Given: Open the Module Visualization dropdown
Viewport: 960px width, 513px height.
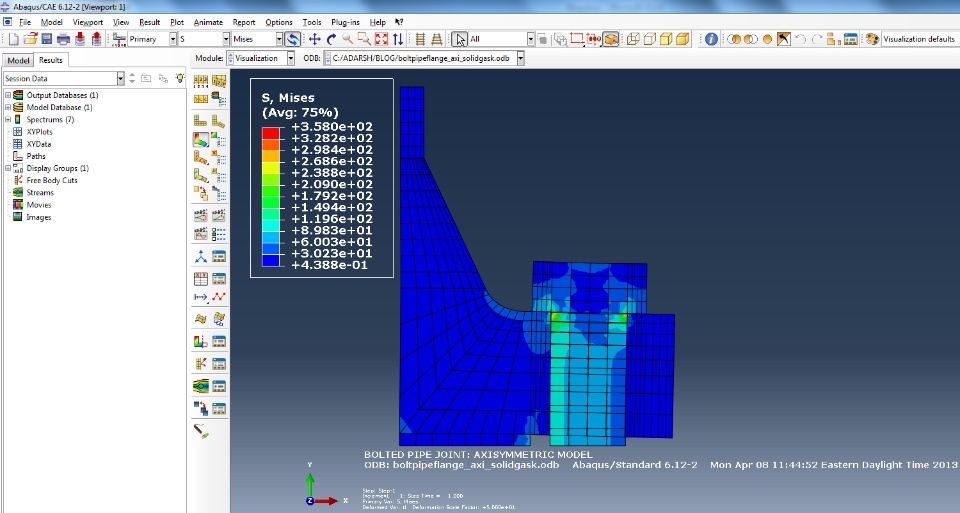Looking at the screenshot, I should pos(291,58).
